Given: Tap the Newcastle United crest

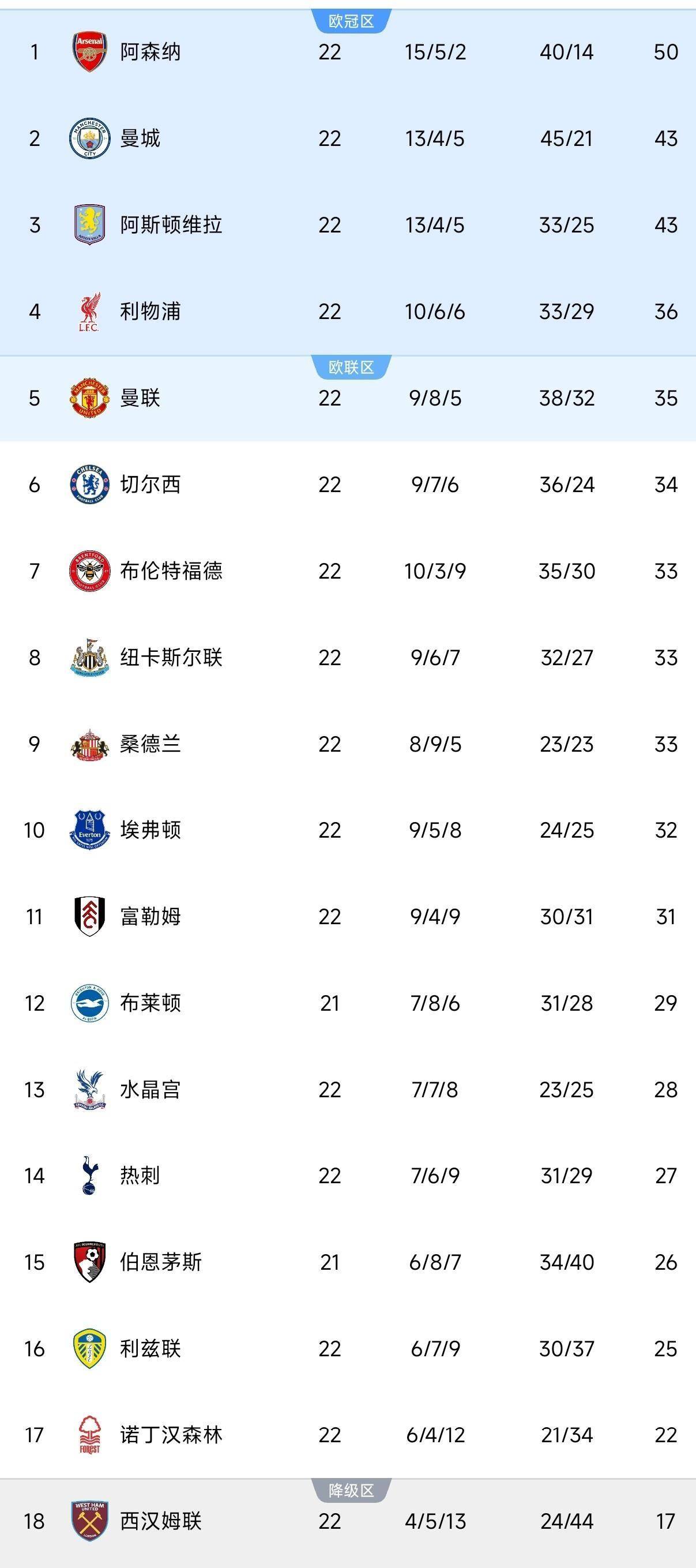Looking at the screenshot, I should [x=89, y=658].
